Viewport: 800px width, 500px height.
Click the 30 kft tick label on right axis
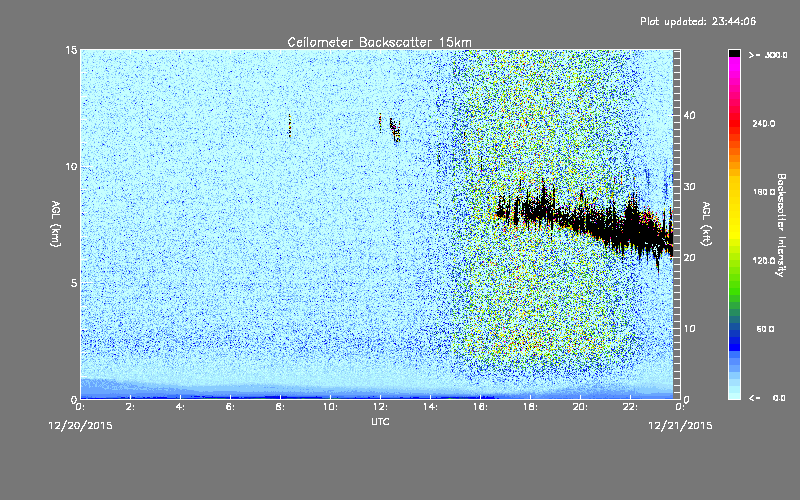pyautogui.click(x=689, y=186)
